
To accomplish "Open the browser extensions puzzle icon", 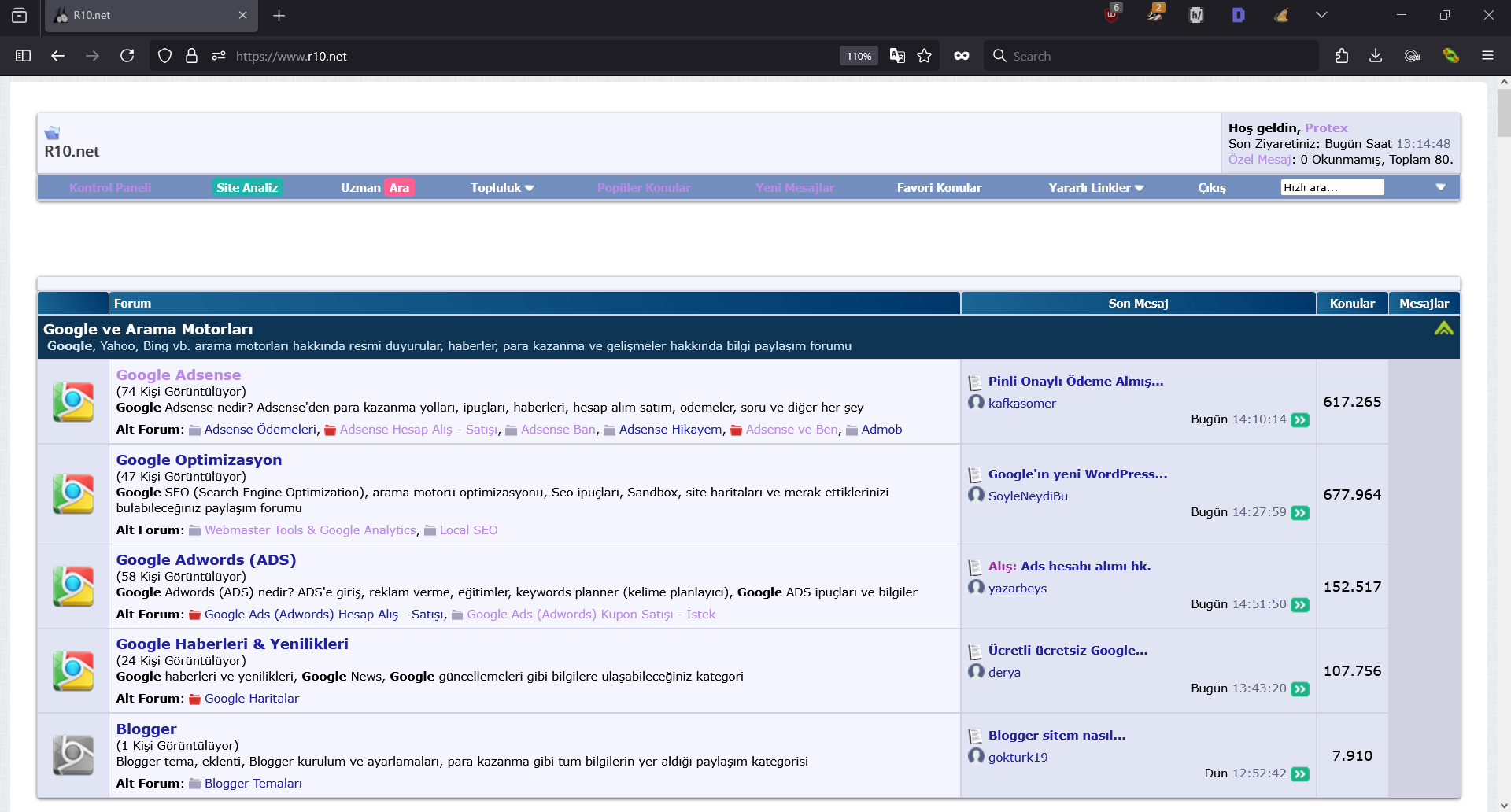I will [x=1342, y=56].
